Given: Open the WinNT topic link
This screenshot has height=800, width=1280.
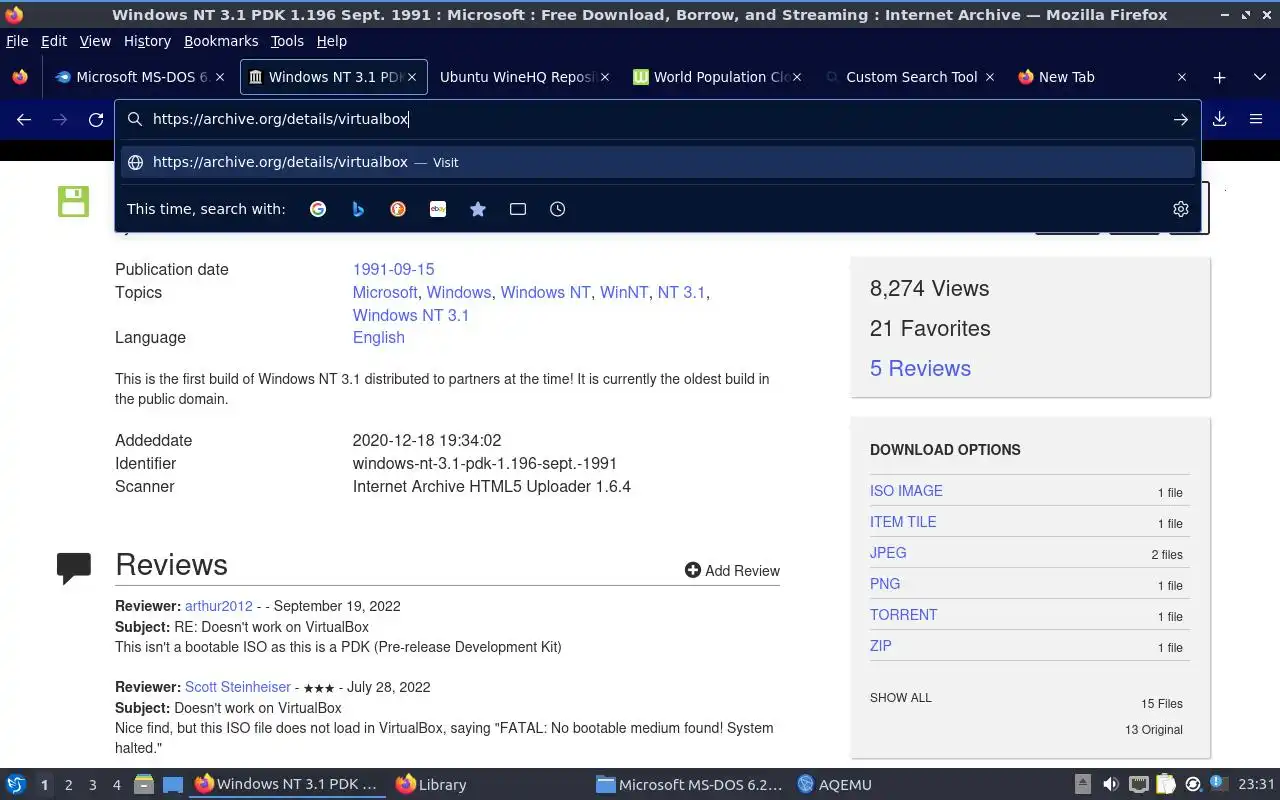Looking at the screenshot, I should (x=624, y=292).
